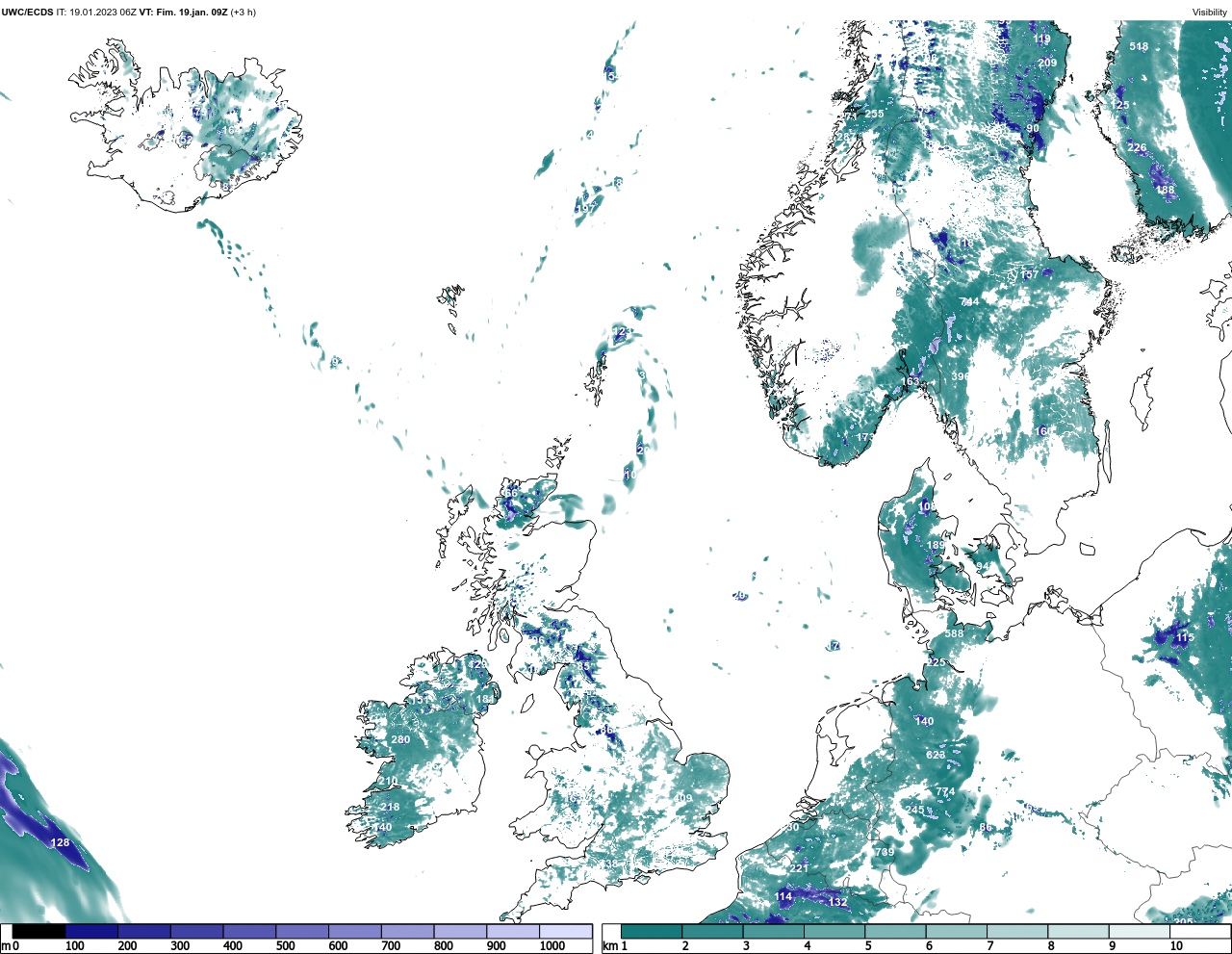Click the black 0–100 m legend swatch
This screenshot has height=954, width=1232.
click(39, 931)
